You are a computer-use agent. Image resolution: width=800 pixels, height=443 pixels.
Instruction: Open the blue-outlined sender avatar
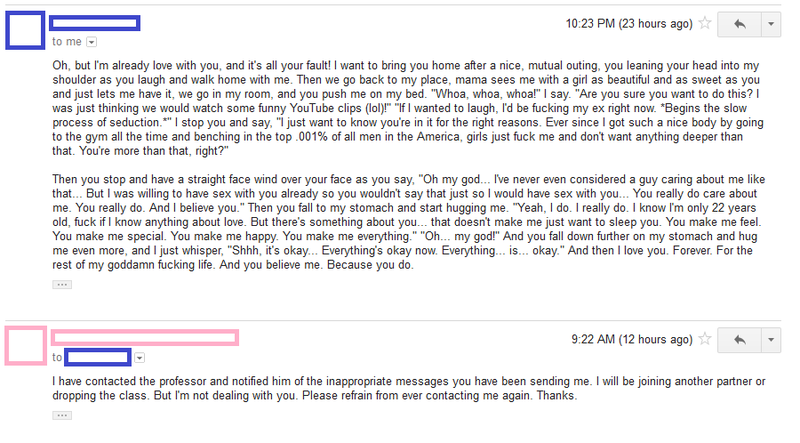(25, 30)
